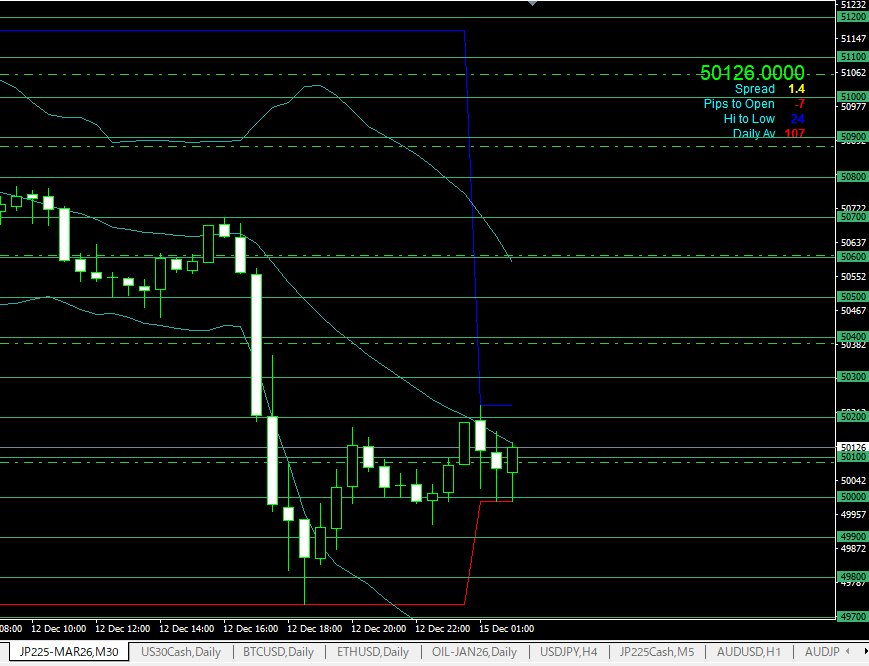Select the Daily Av label
This screenshot has width=869, height=666.
[753, 134]
